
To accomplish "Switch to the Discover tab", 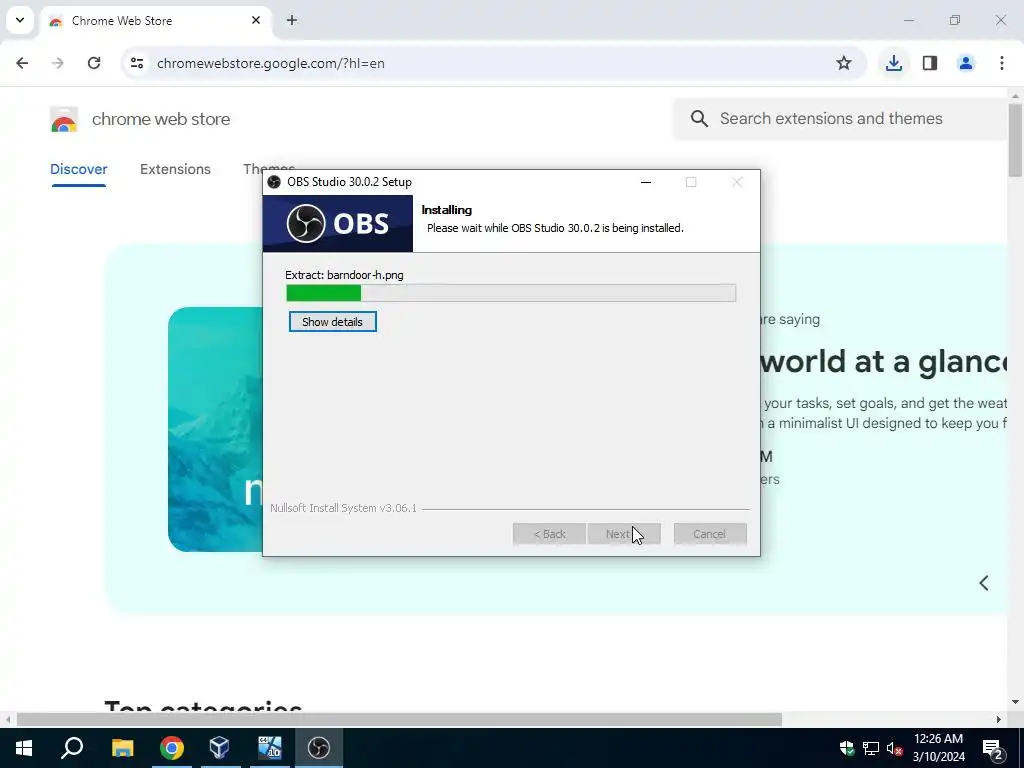I will 79,169.
